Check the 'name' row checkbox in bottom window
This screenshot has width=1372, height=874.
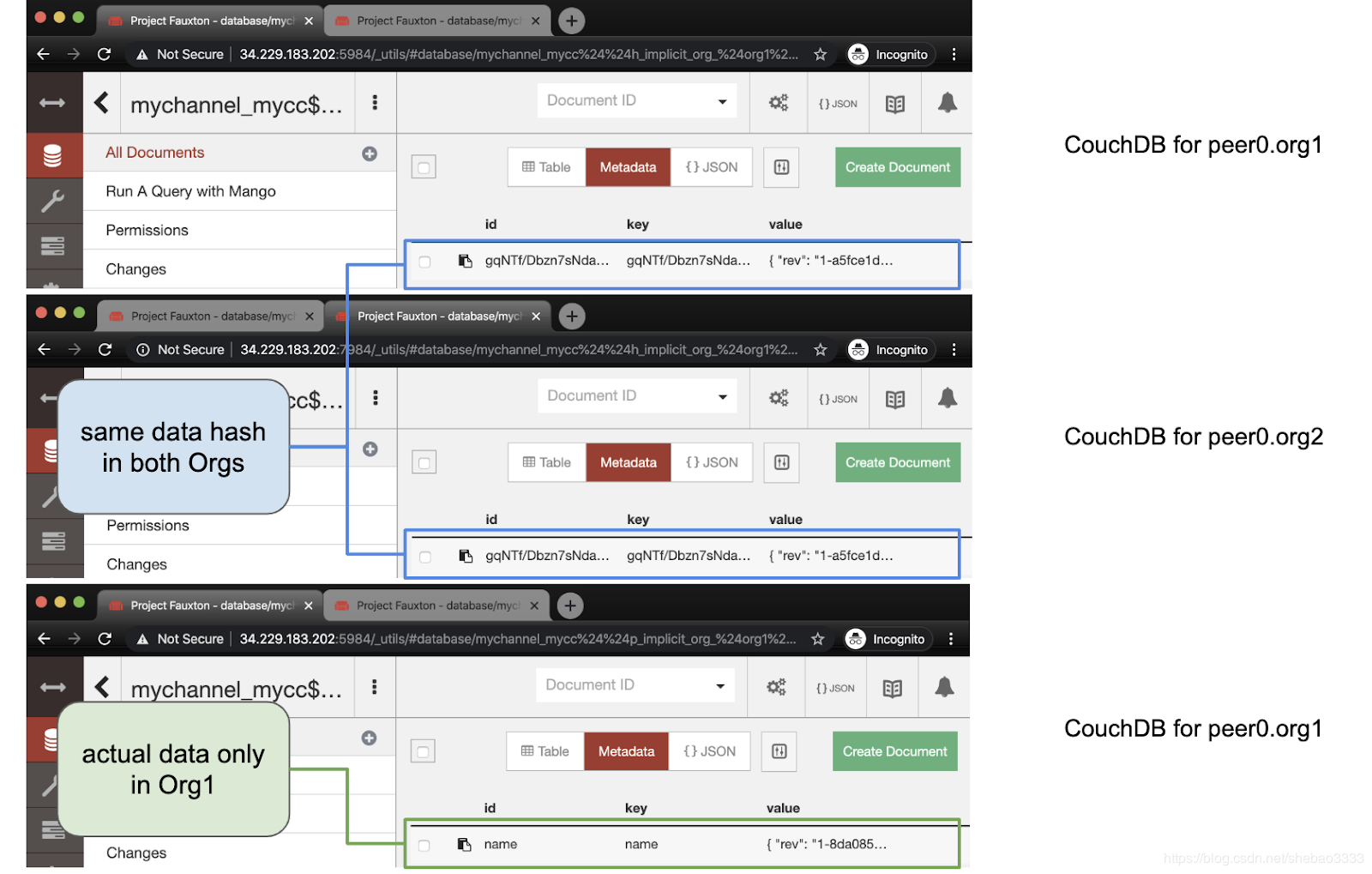click(424, 846)
